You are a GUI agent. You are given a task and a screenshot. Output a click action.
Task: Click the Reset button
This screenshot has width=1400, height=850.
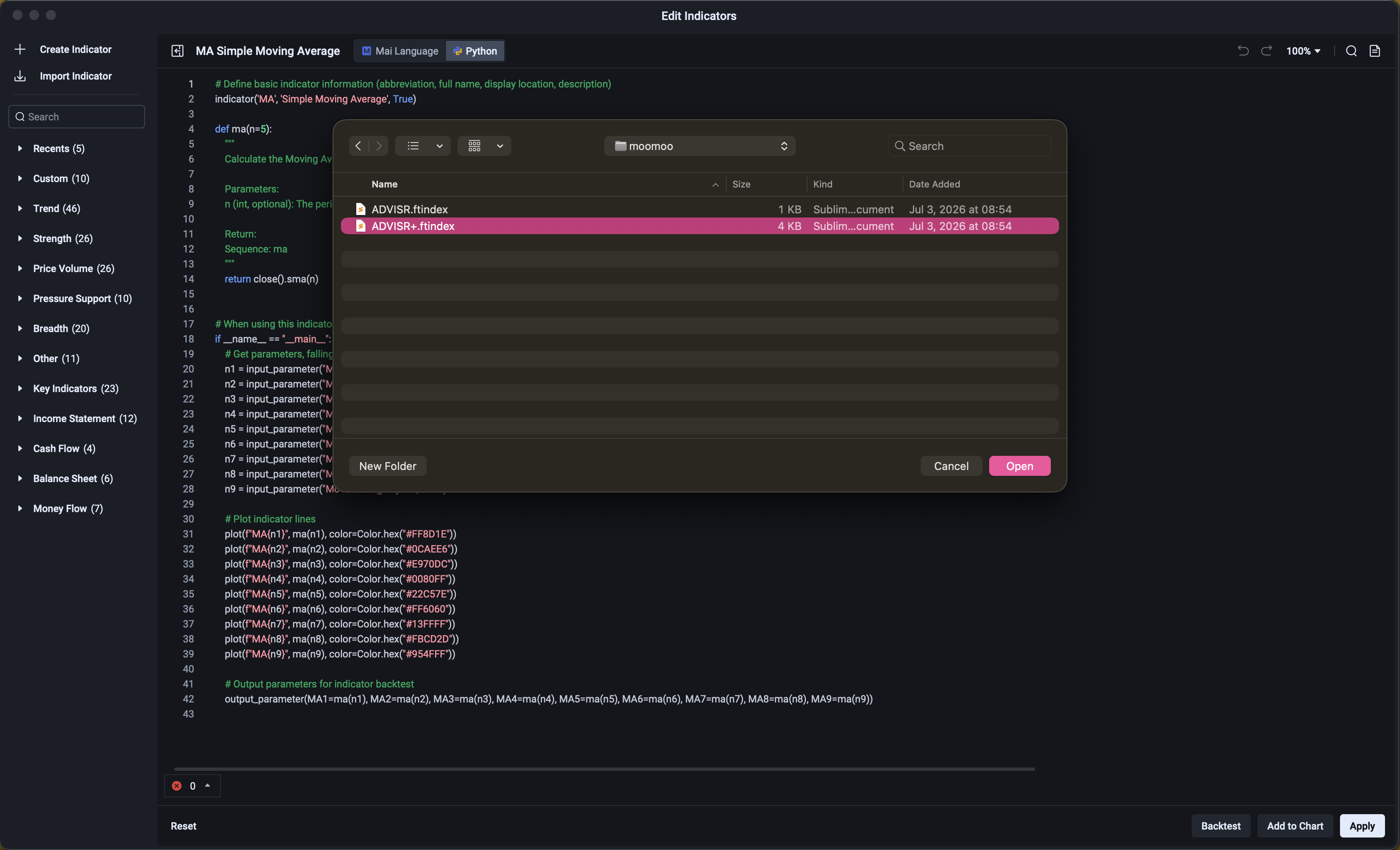(183, 826)
